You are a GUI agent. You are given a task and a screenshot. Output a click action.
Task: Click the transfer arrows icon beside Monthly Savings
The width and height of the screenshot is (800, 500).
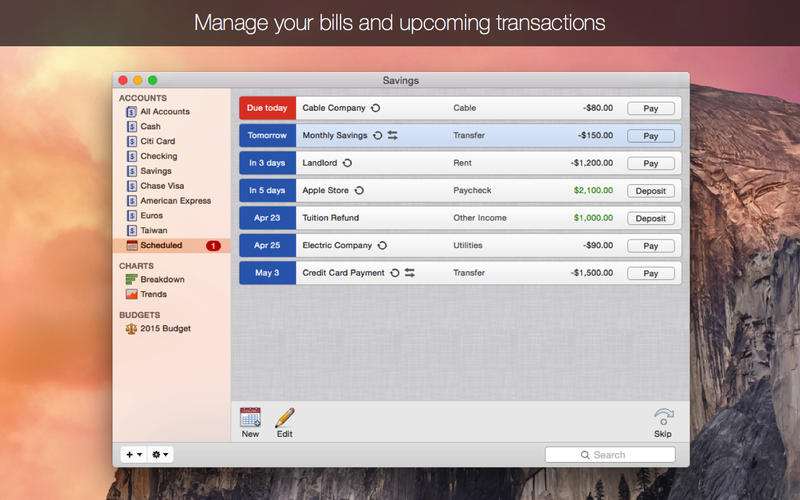pos(393,135)
